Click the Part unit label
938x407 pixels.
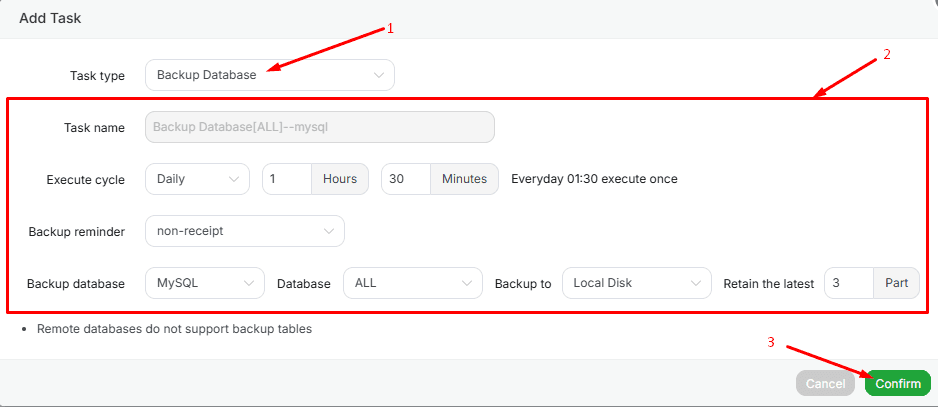[896, 283]
